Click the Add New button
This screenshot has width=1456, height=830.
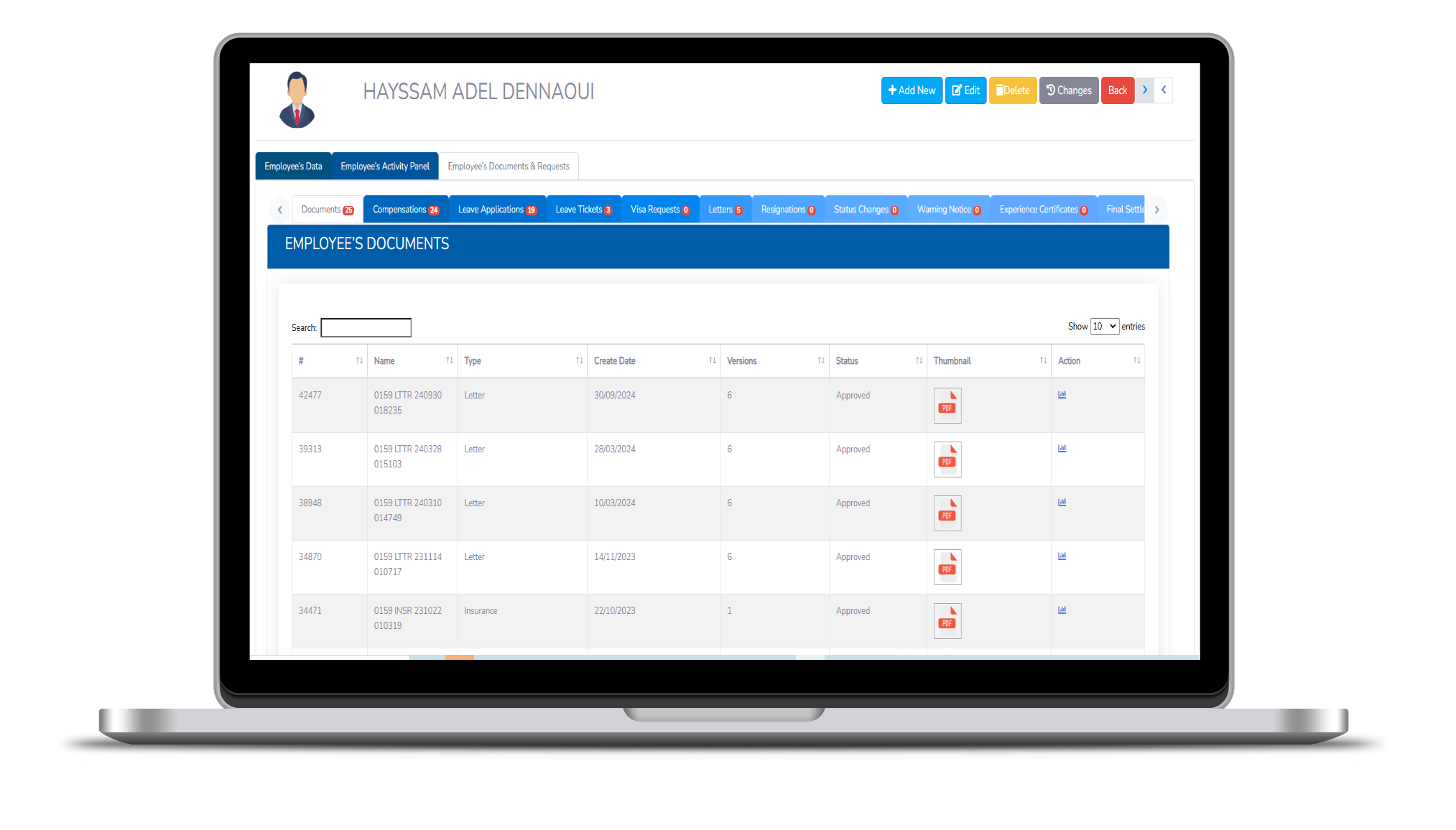pyautogui.click(x=912, y=90)
